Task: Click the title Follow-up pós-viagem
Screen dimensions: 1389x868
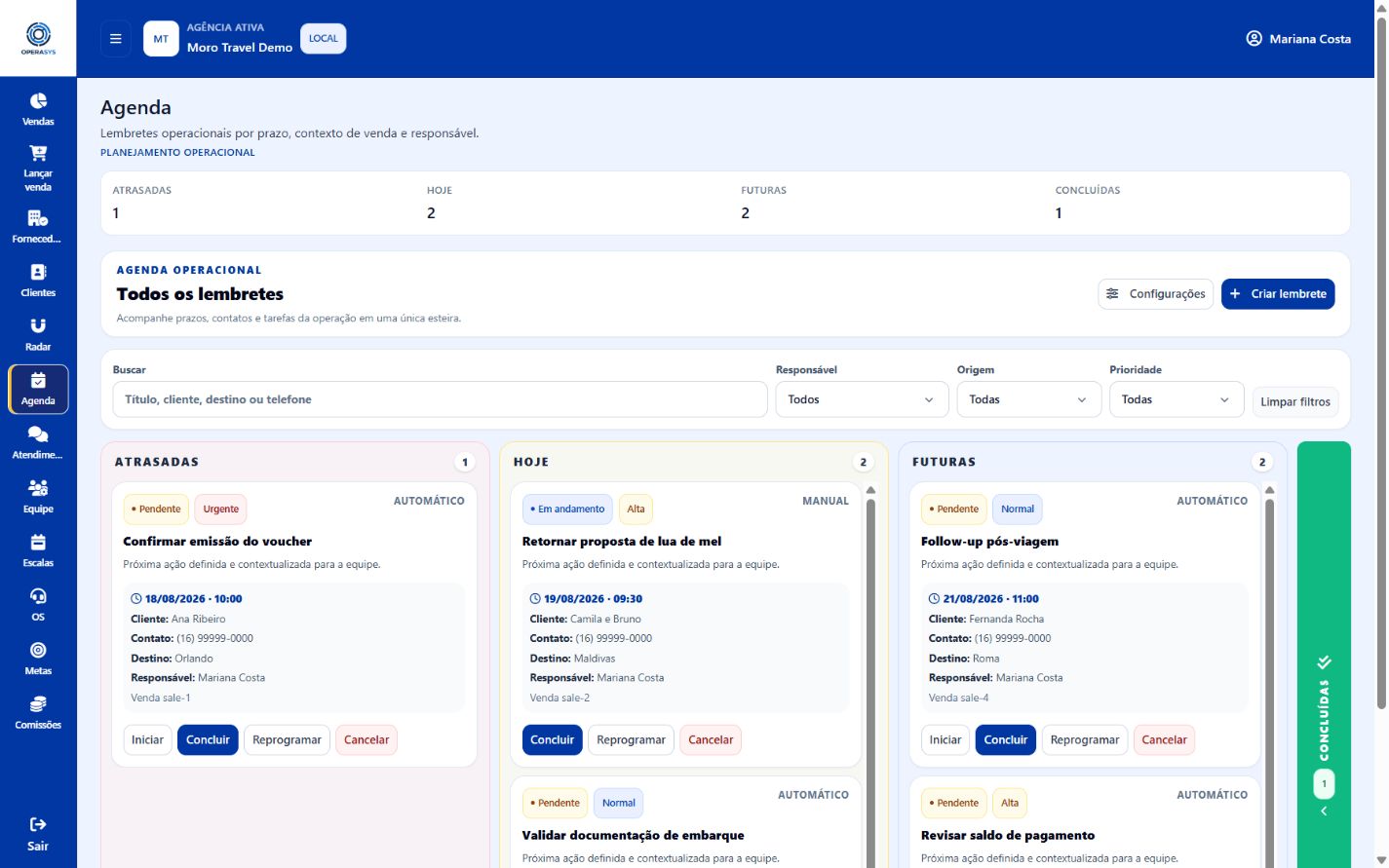Action: point(989,542)
